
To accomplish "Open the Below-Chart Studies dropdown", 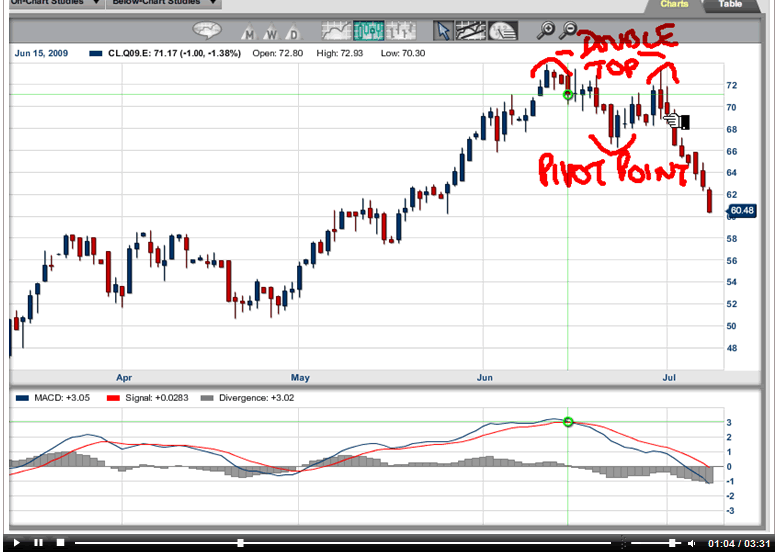I will [164, 2].
